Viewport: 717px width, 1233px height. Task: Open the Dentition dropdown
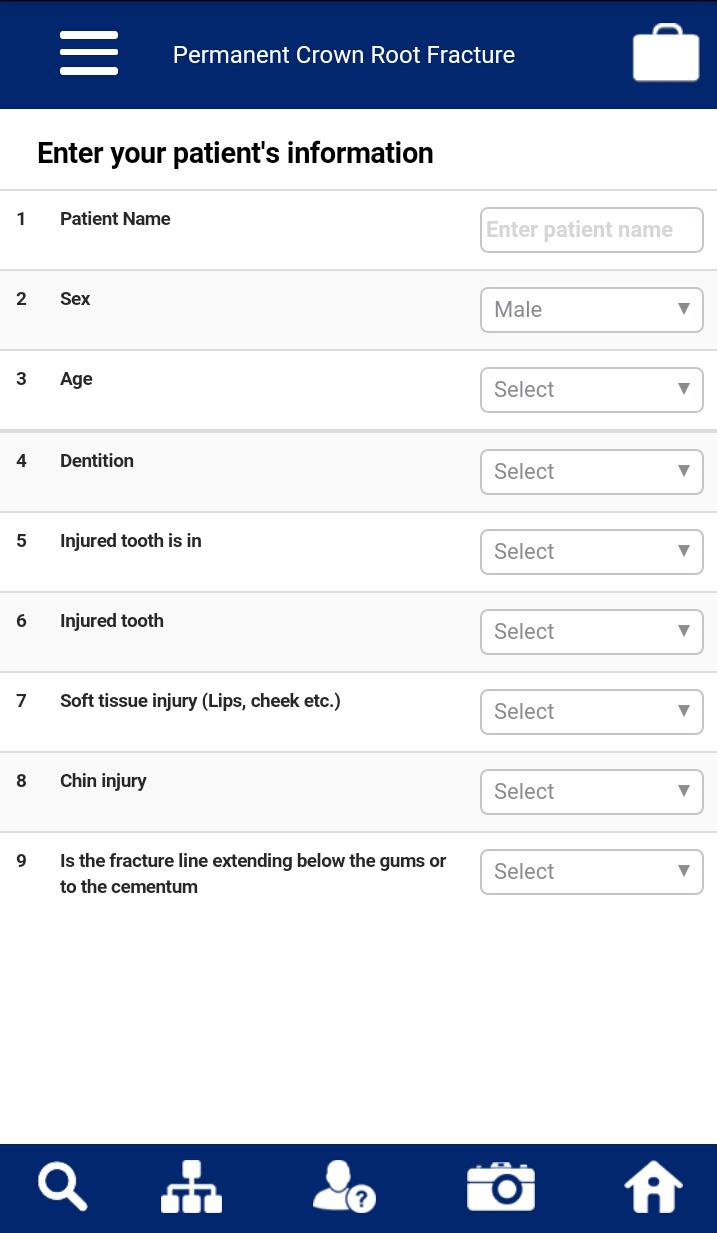(x=591, y=471)
